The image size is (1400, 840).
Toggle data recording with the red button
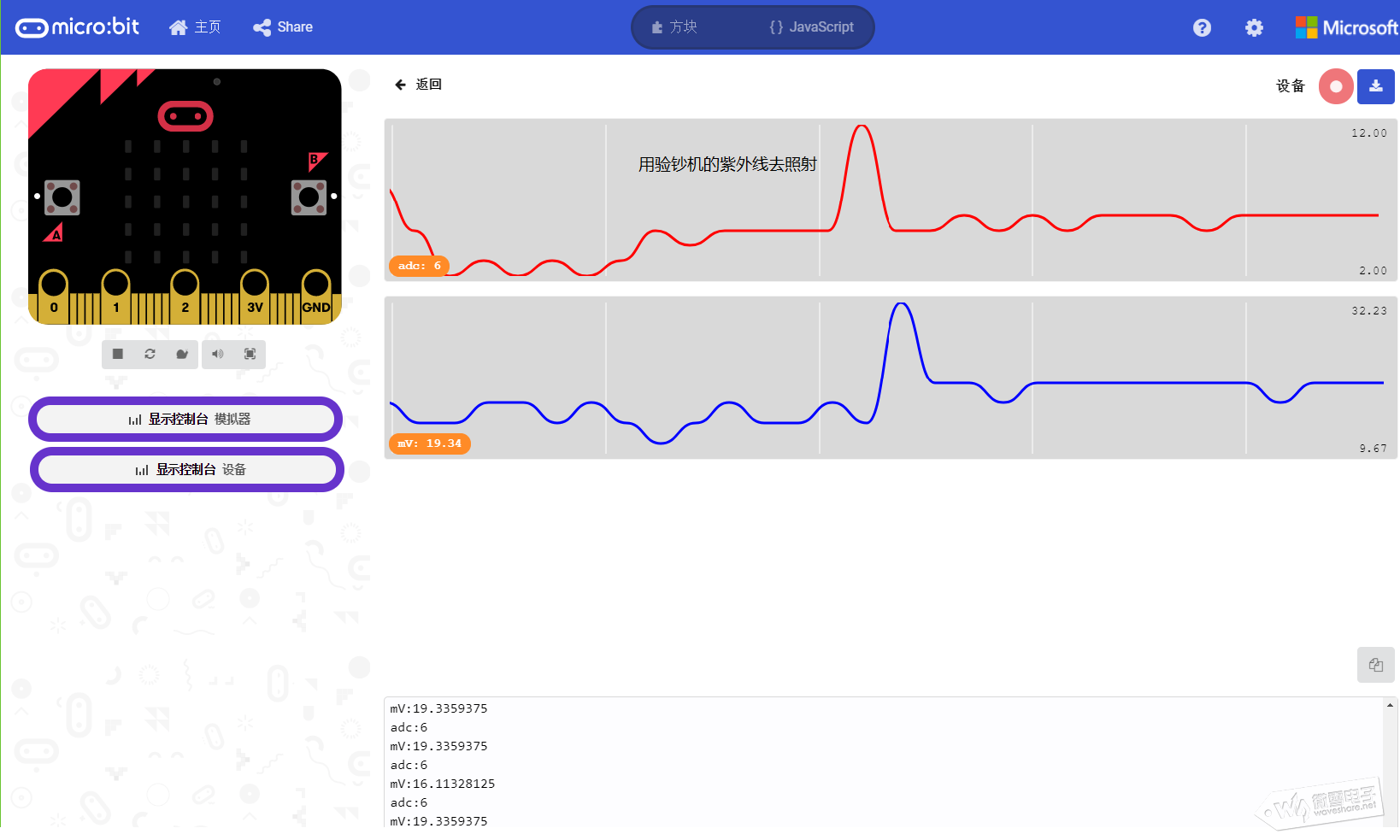coord(1336,86)
